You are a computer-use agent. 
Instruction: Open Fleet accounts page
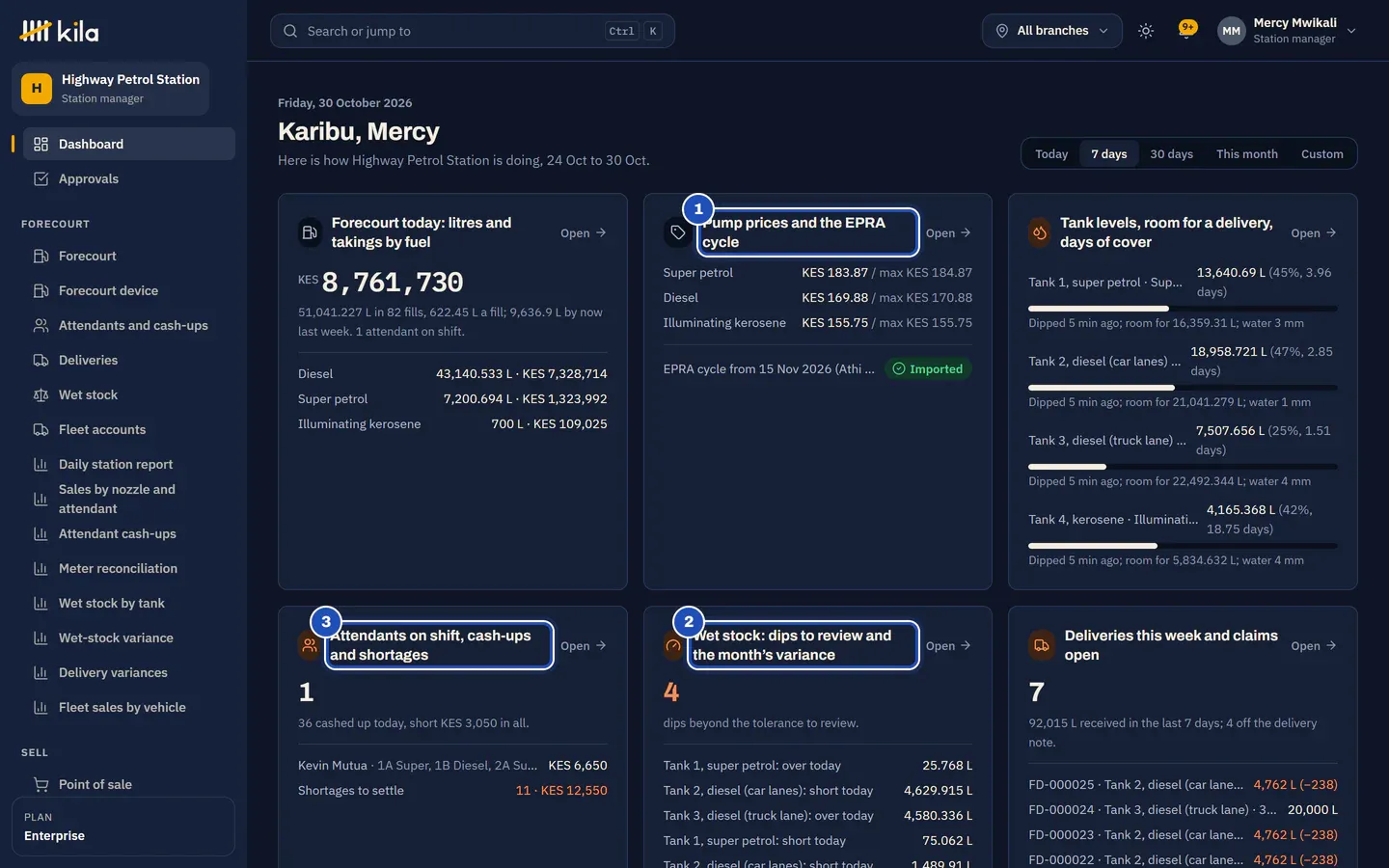tap(129, 429)
